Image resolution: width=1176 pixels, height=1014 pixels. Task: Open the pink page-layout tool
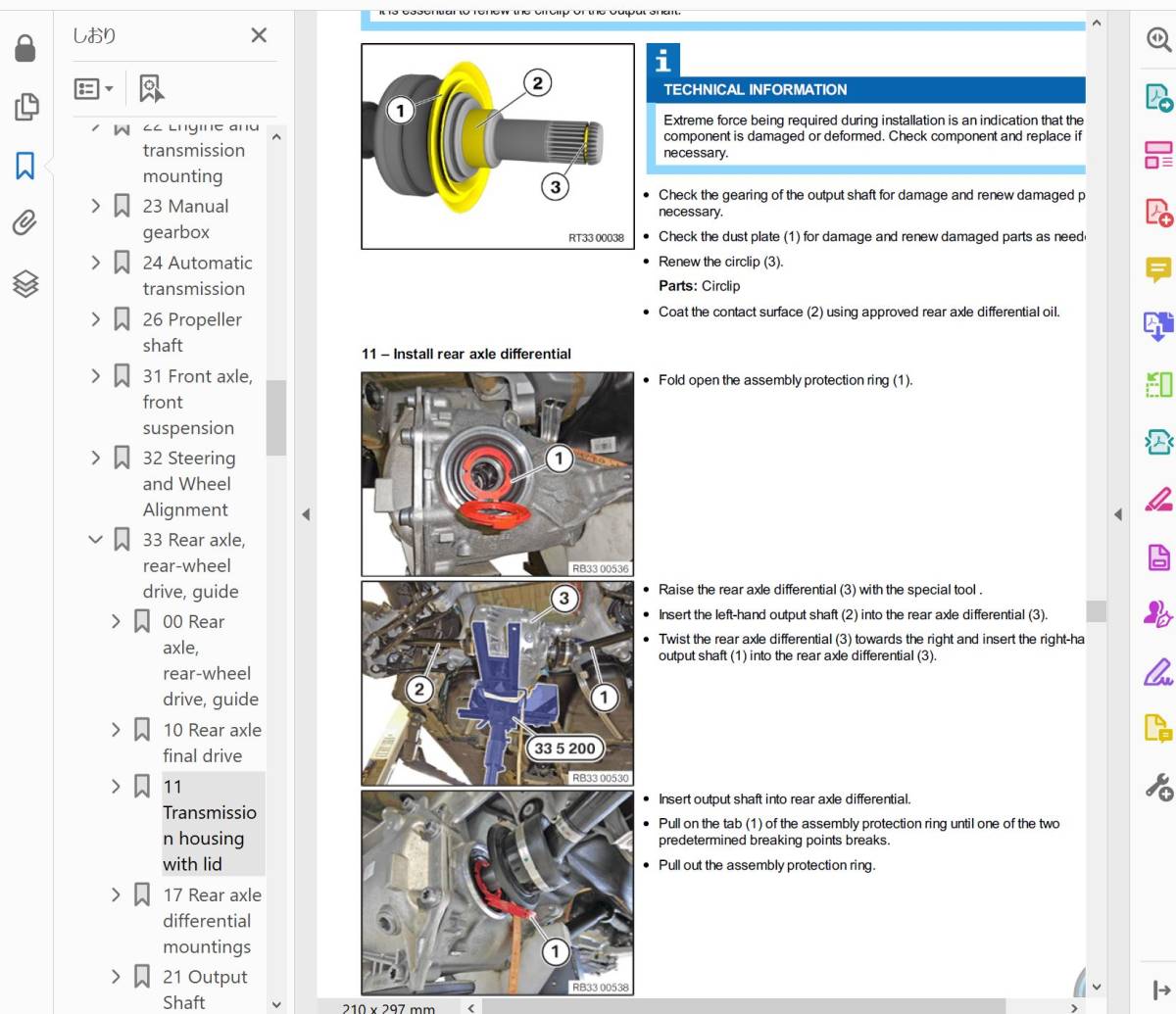1158,155
